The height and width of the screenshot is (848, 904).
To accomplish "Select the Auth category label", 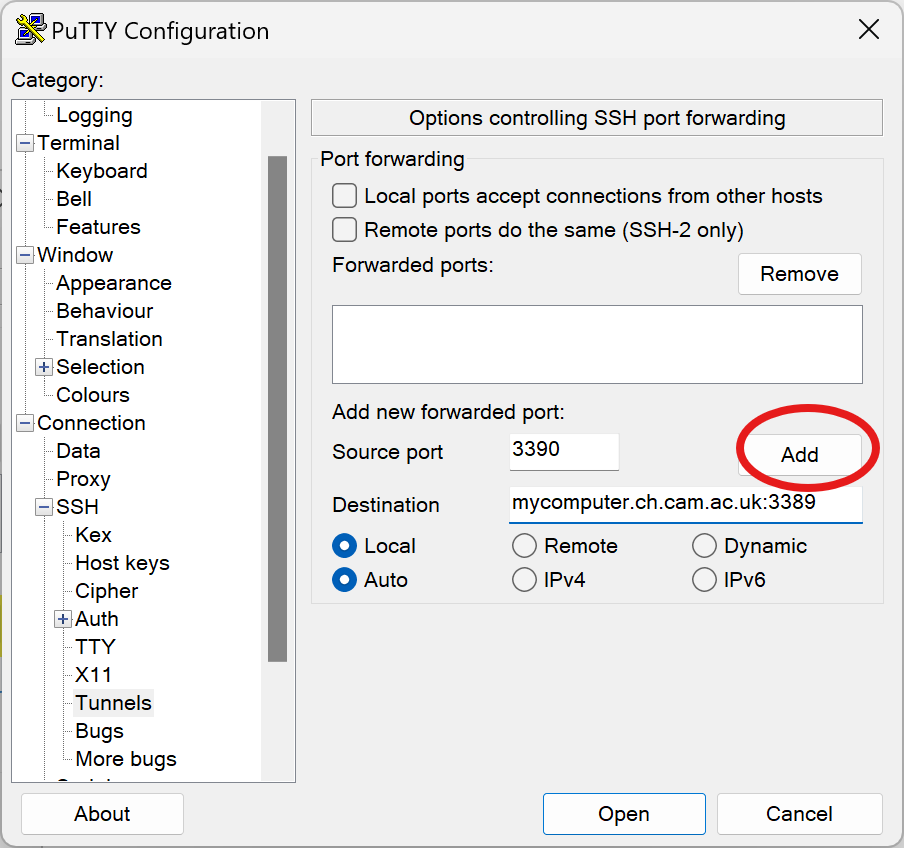I will [97, 619].
